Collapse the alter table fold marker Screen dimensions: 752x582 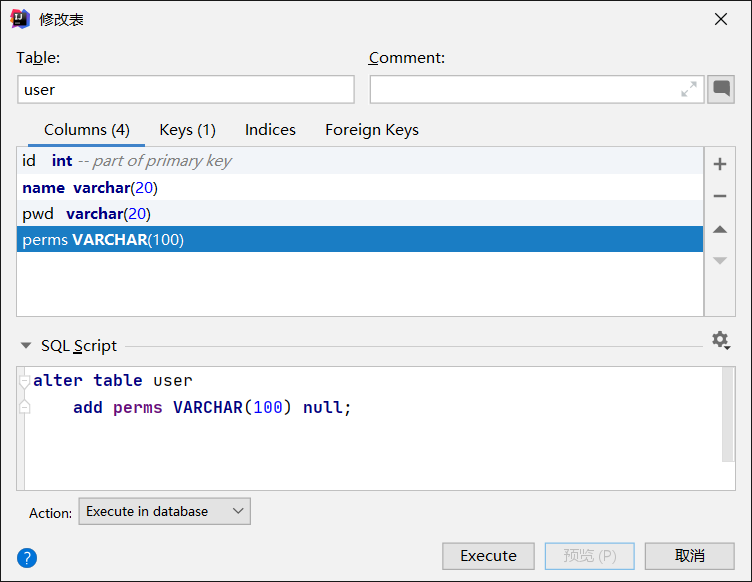[24, 381]
